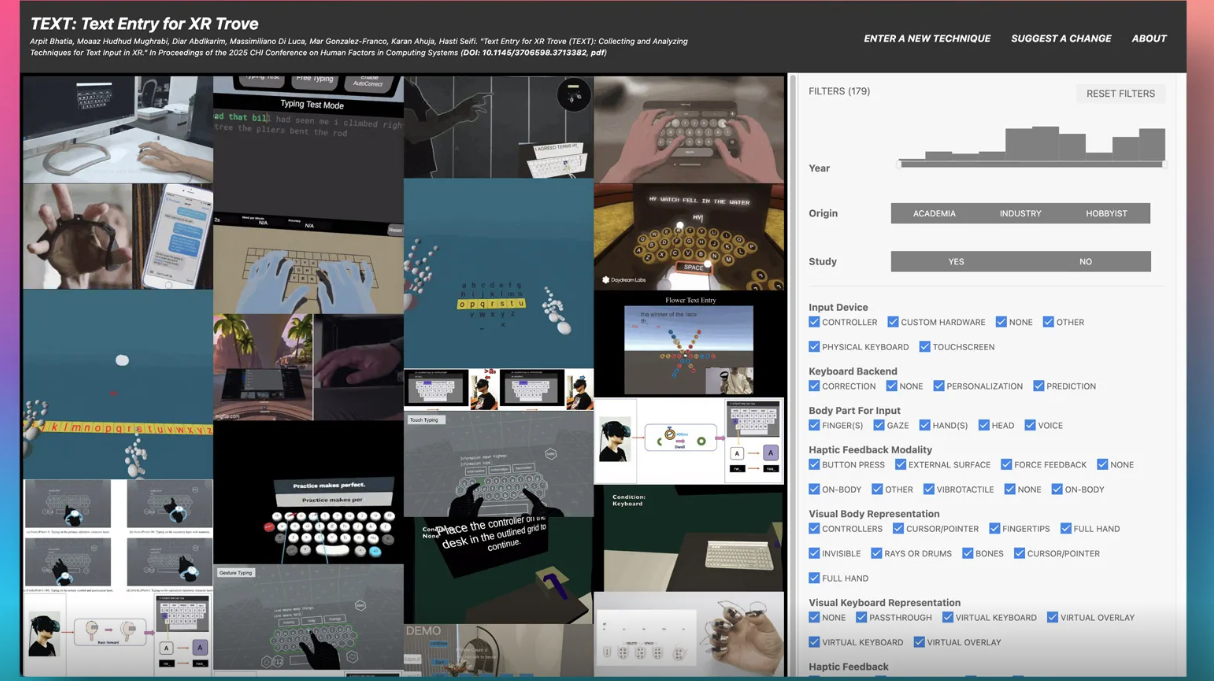Uncheck the VIBROTACTILE checkbox
This screenshot has height=681, width=1214.
[928, 489]
